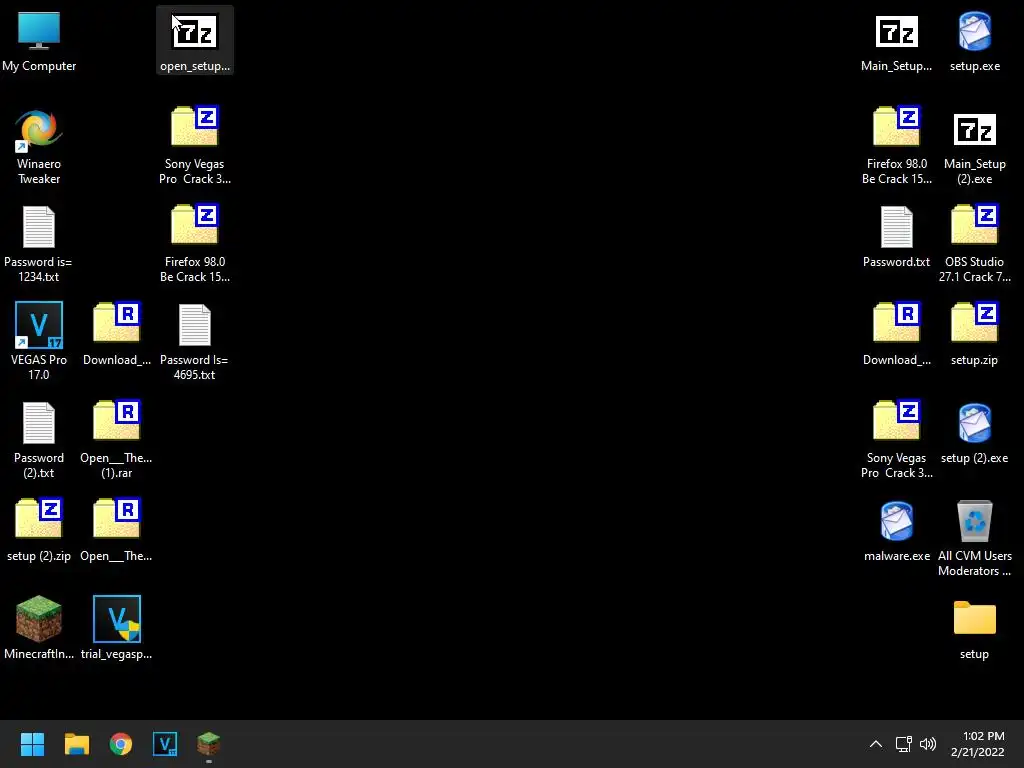Open VEGAS Pro from the taskbar
This screenshot has height=768, width=1024.
pos(165,744)
